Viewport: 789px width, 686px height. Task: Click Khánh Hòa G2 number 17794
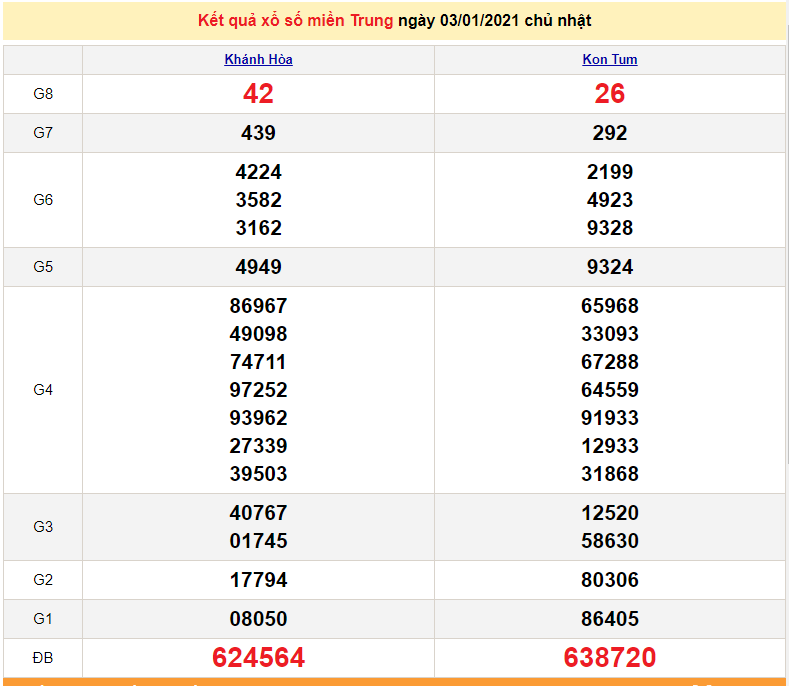[x=258, y=580]
